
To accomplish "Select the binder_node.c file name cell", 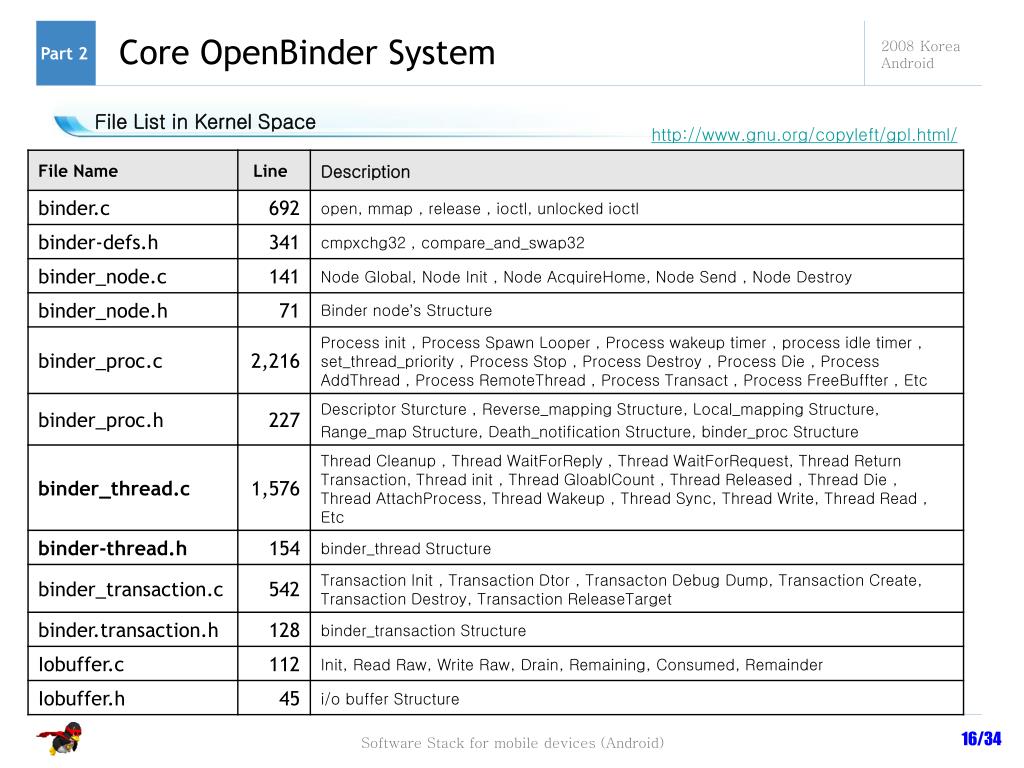I will pyautogui.click(x=133, y=276).
